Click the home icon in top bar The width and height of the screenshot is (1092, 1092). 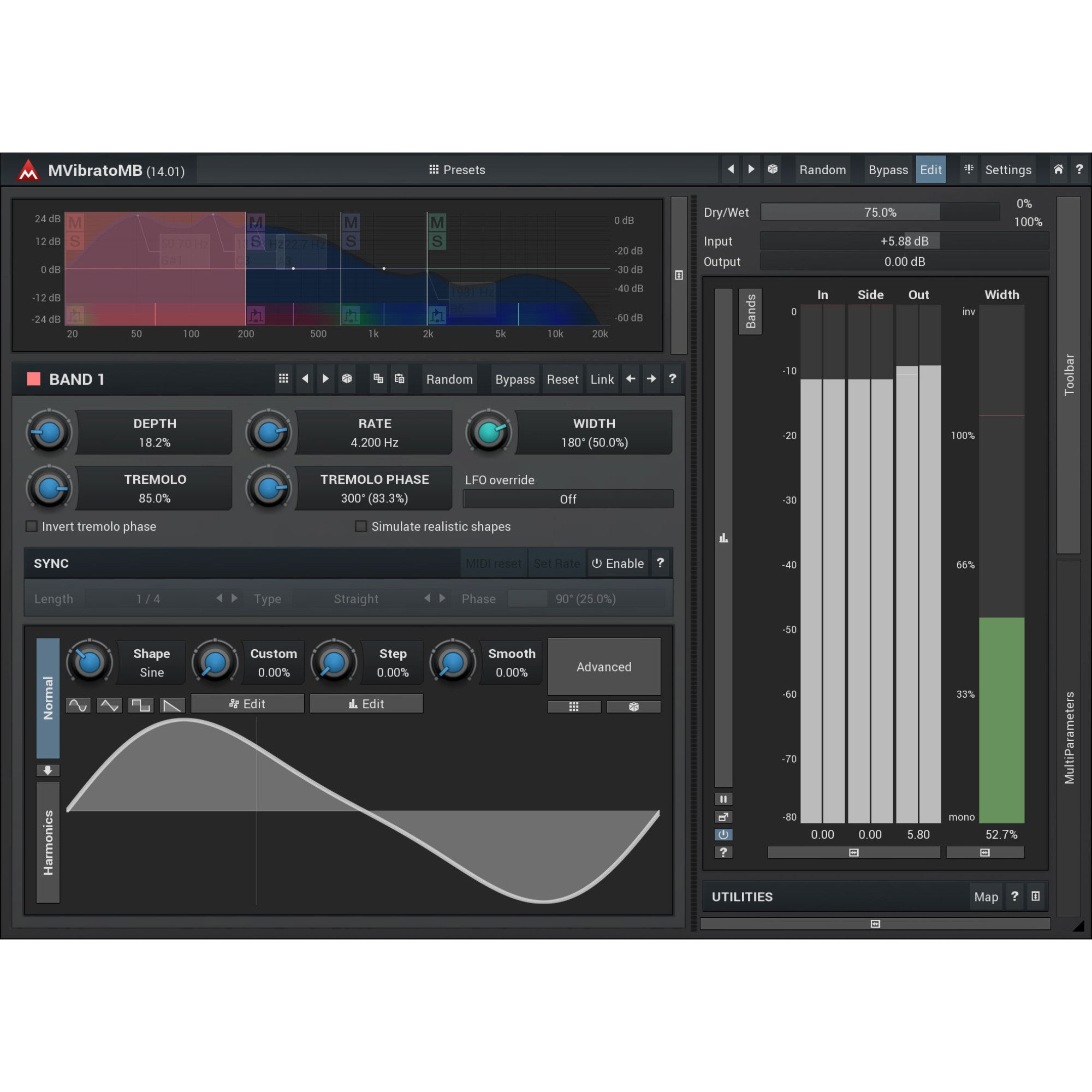click(1058, 169)
